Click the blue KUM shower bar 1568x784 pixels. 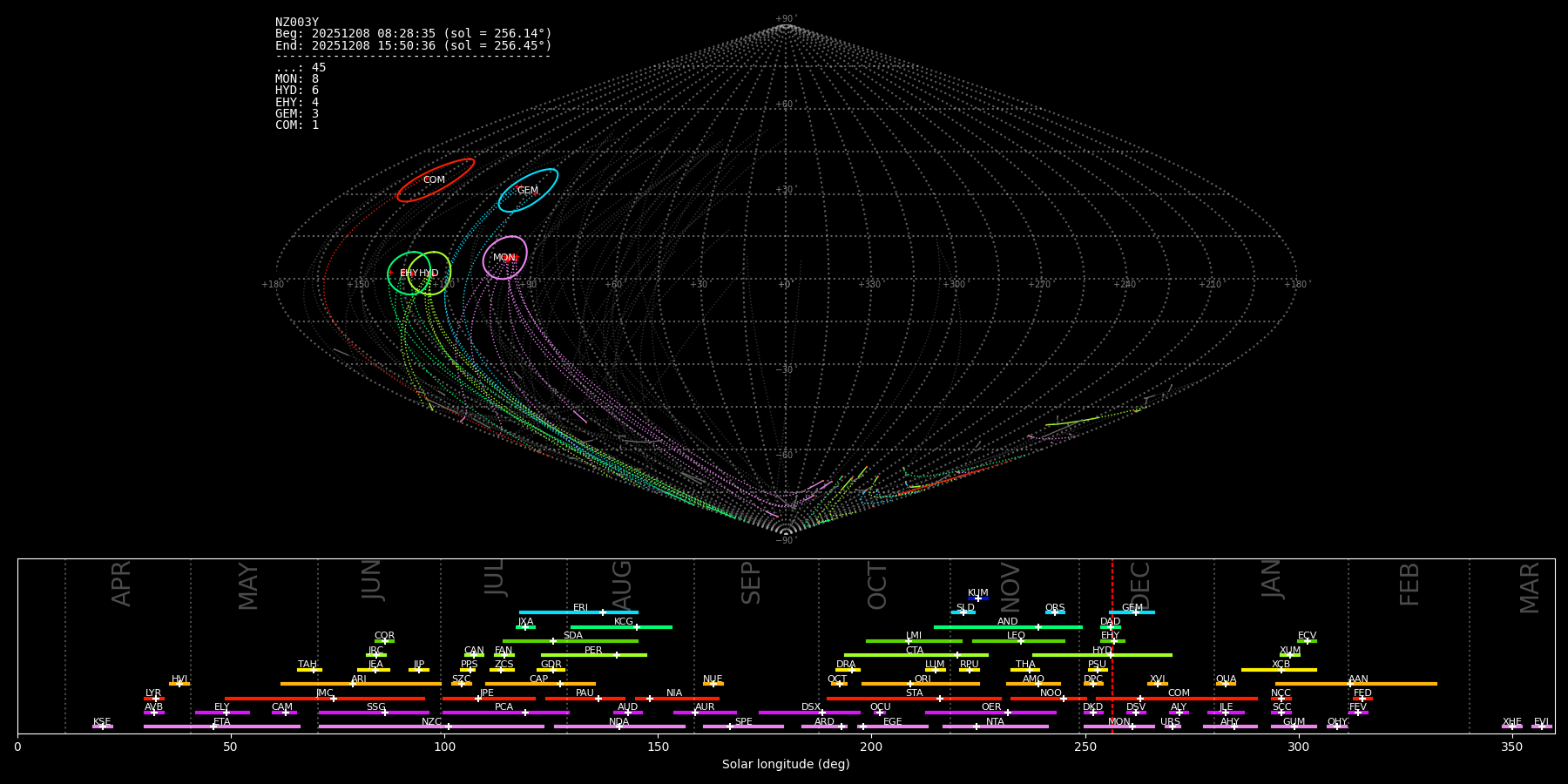[977, 598]
